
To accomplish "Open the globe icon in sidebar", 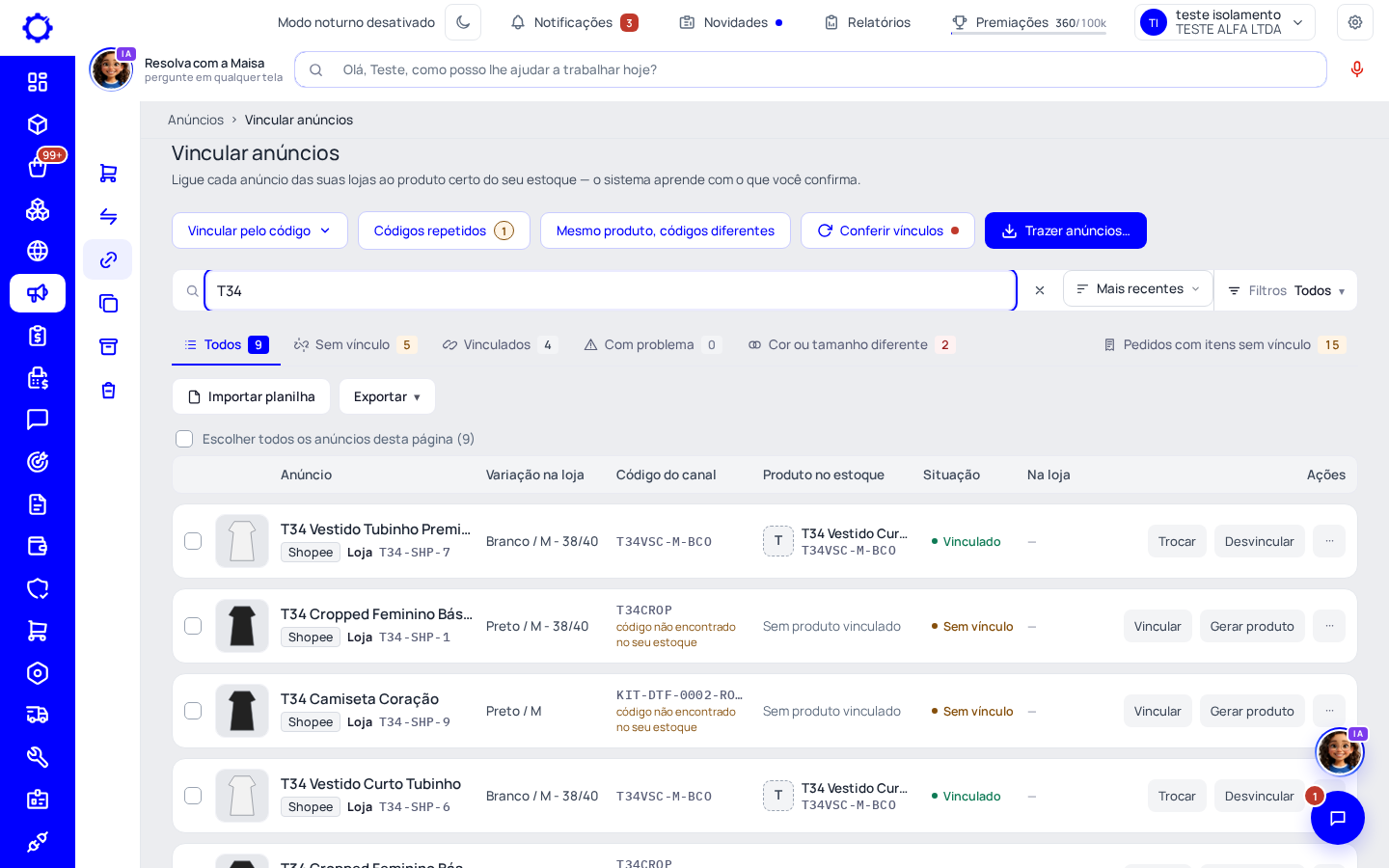I will (x=38, y=251).
